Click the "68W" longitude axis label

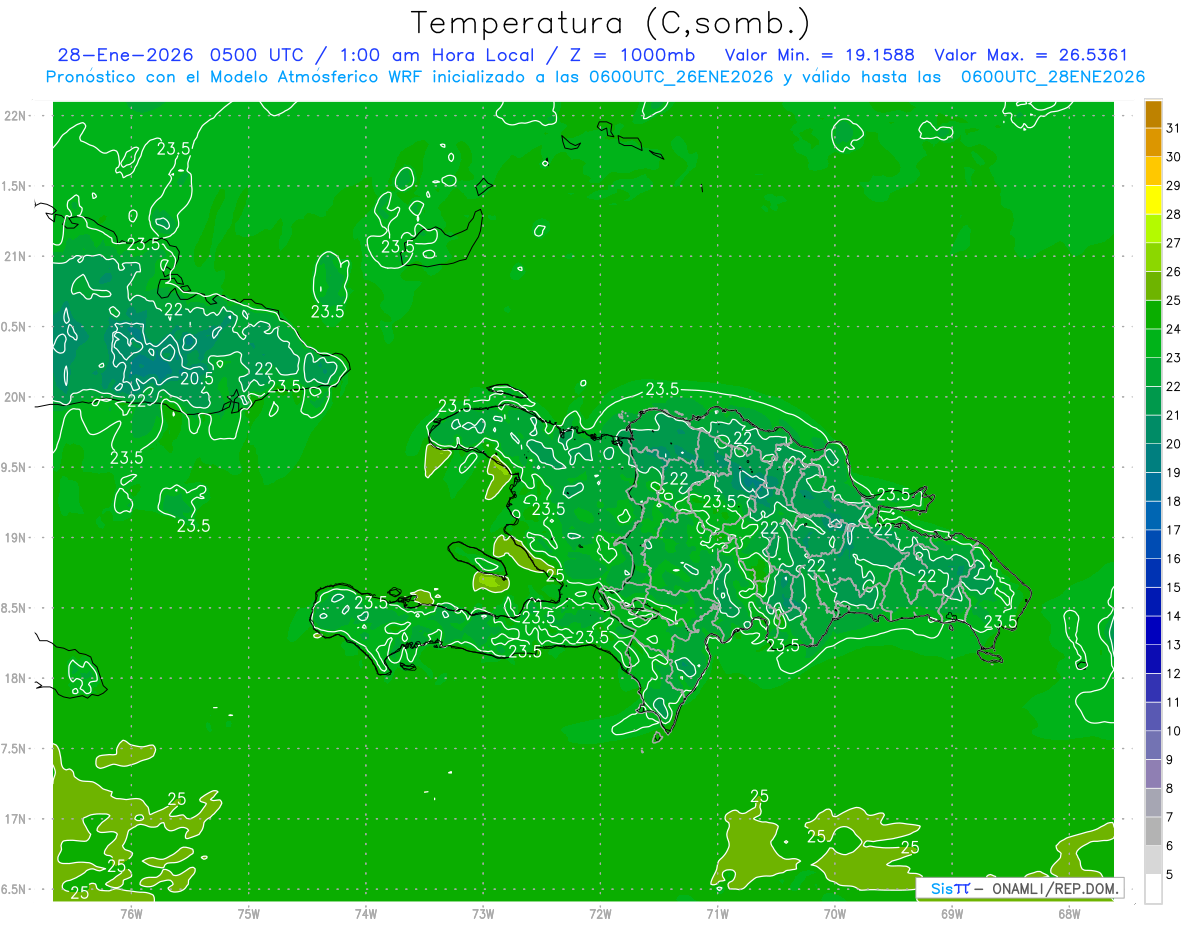1069,914
